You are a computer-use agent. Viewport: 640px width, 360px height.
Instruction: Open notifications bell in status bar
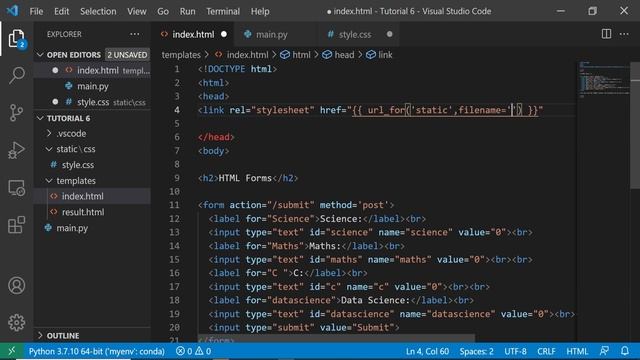click(624, 351)
